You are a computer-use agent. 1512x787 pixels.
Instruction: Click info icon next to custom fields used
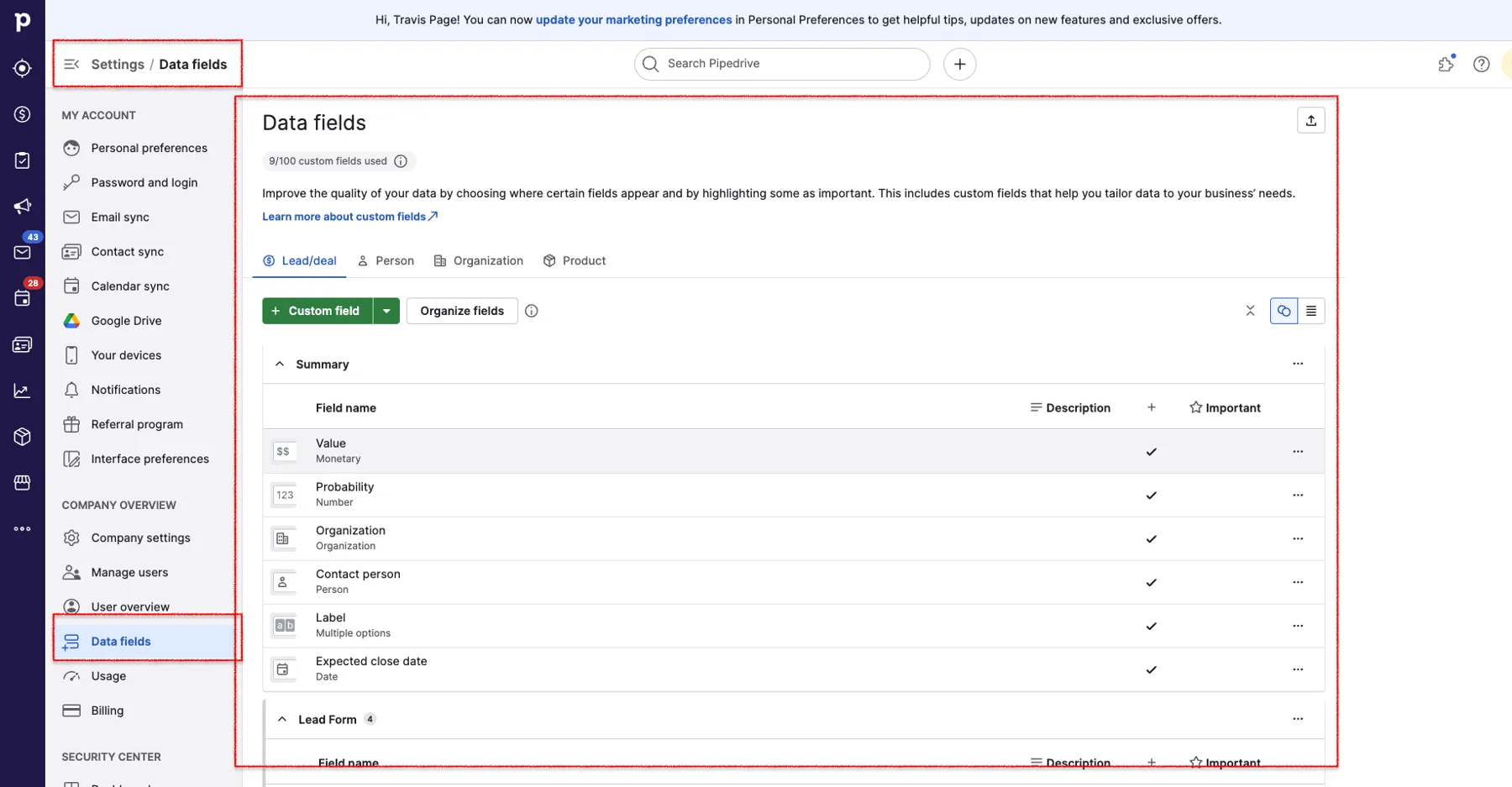coord(401,161)
